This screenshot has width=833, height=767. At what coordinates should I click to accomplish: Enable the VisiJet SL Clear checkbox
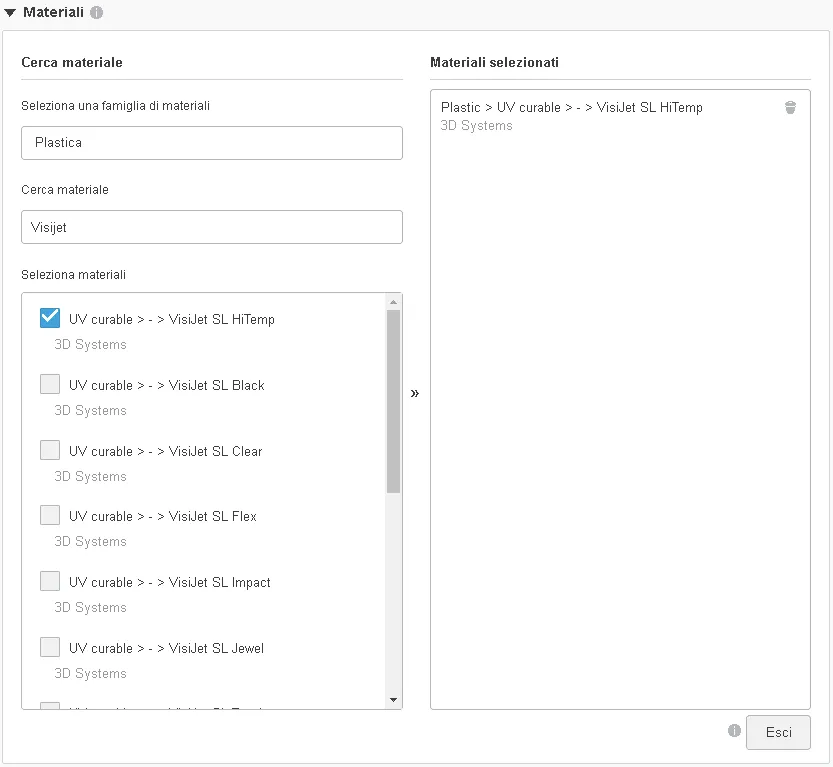pos(50,450)
